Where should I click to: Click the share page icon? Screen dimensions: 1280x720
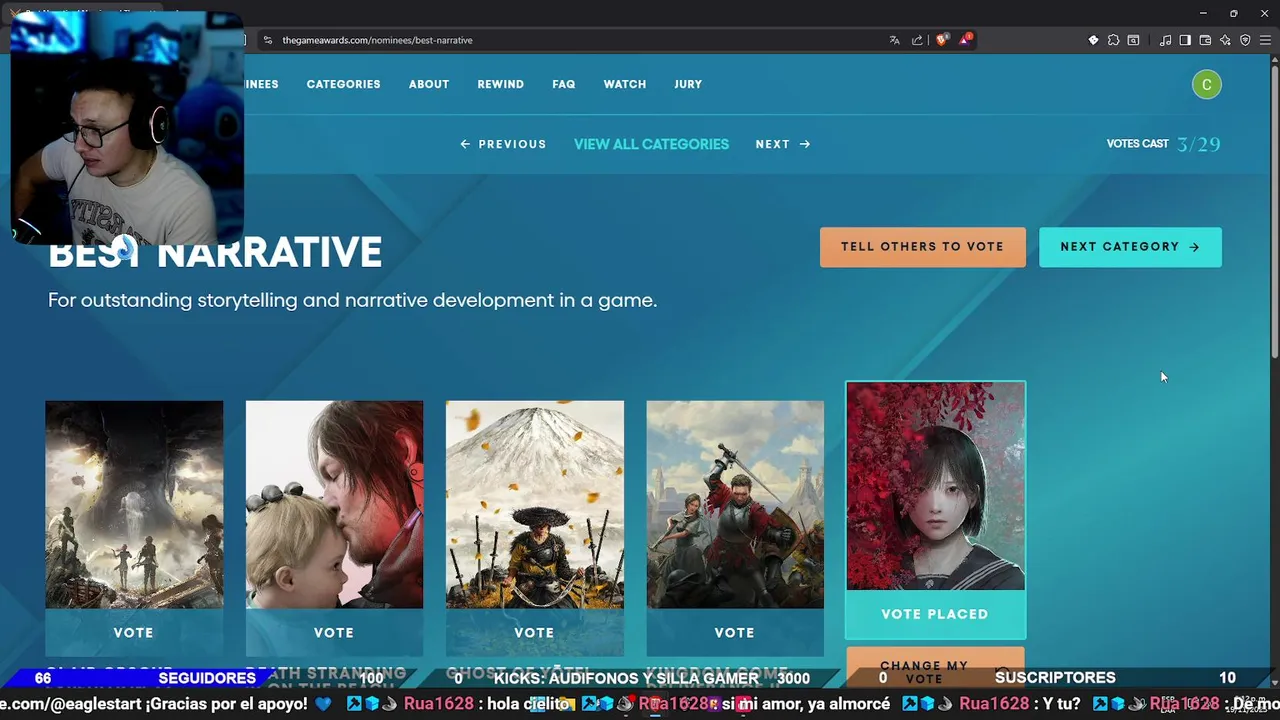coord(917,40)
